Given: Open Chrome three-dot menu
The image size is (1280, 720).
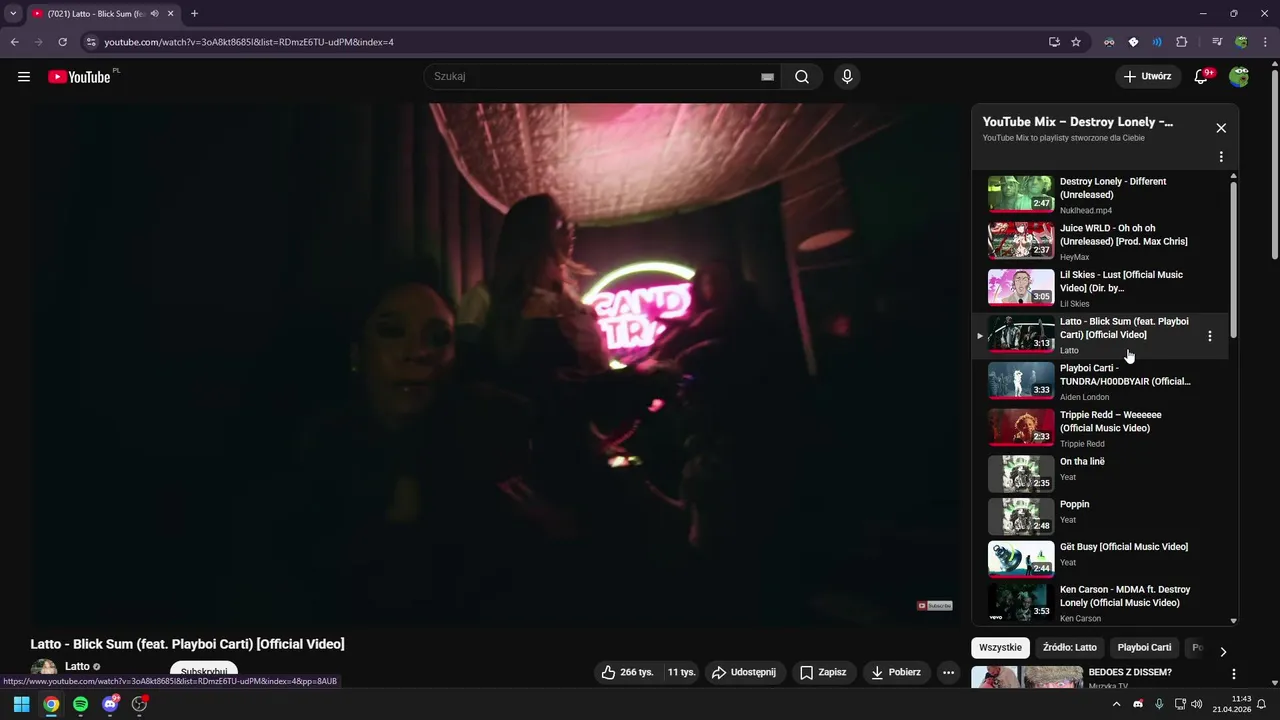Looking at the screenshot, I should coord(1264,42).
